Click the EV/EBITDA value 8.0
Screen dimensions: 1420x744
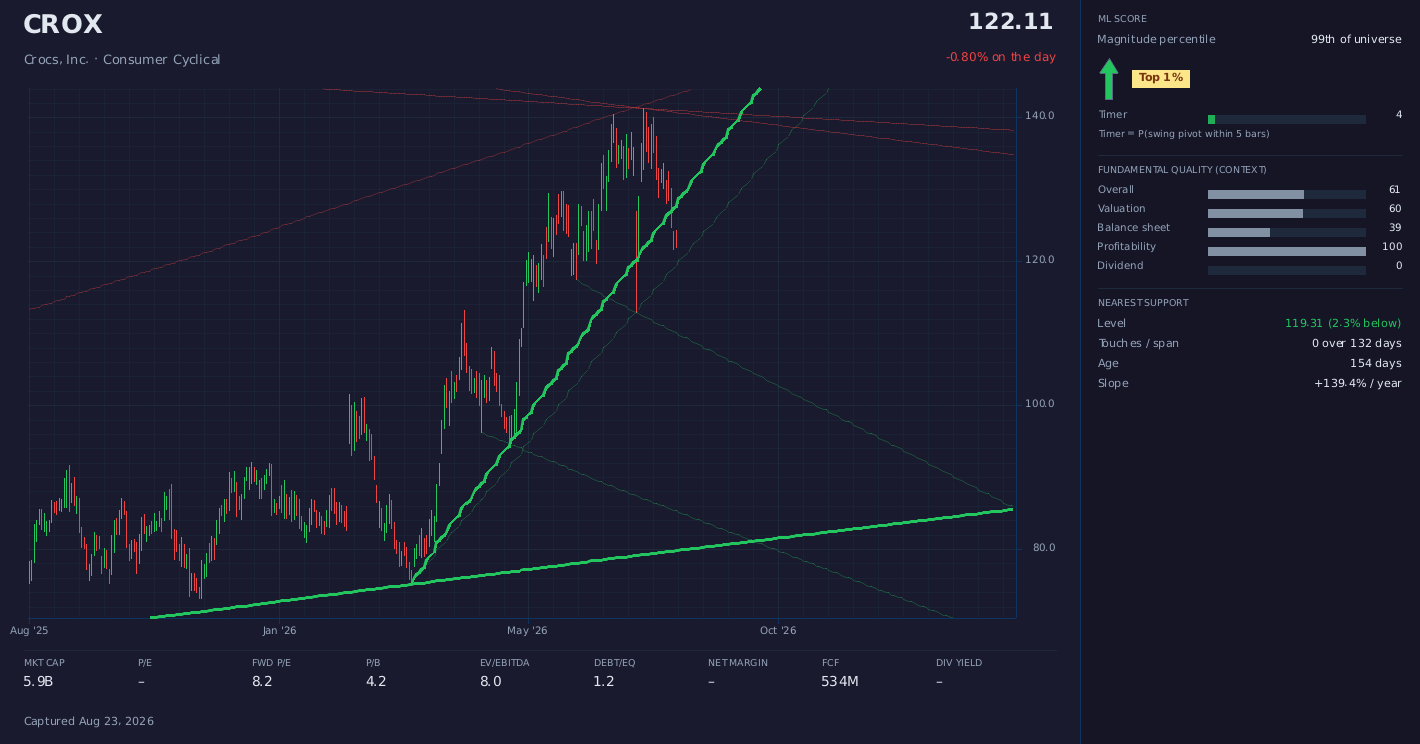(x=491, y=682)
